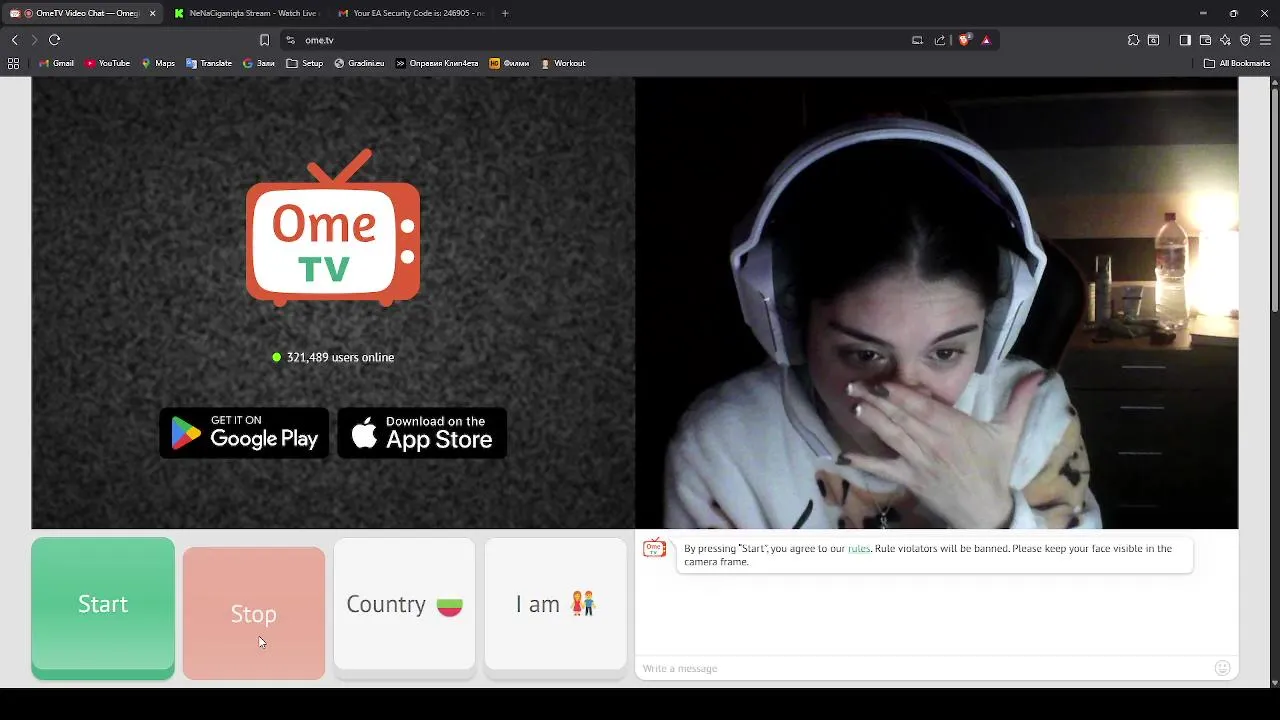Screen dimensions: 1280x720
Task: Get the app on Google Play
Action: coord(244,433)
